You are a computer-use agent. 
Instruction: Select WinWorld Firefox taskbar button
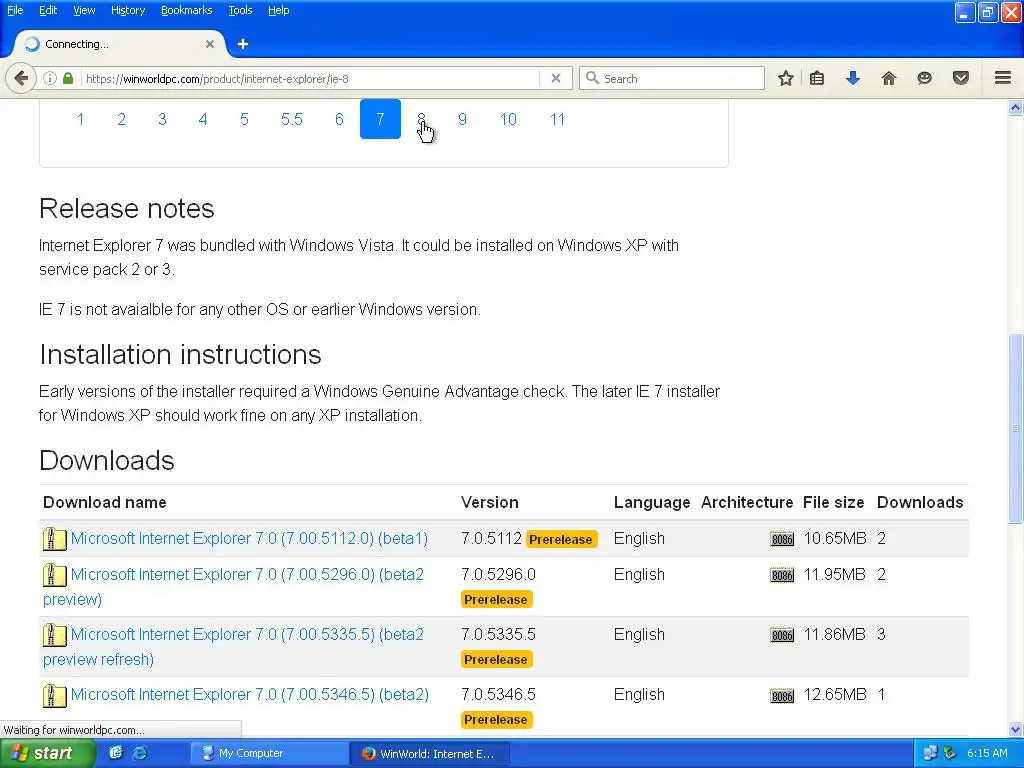[430, 753]
